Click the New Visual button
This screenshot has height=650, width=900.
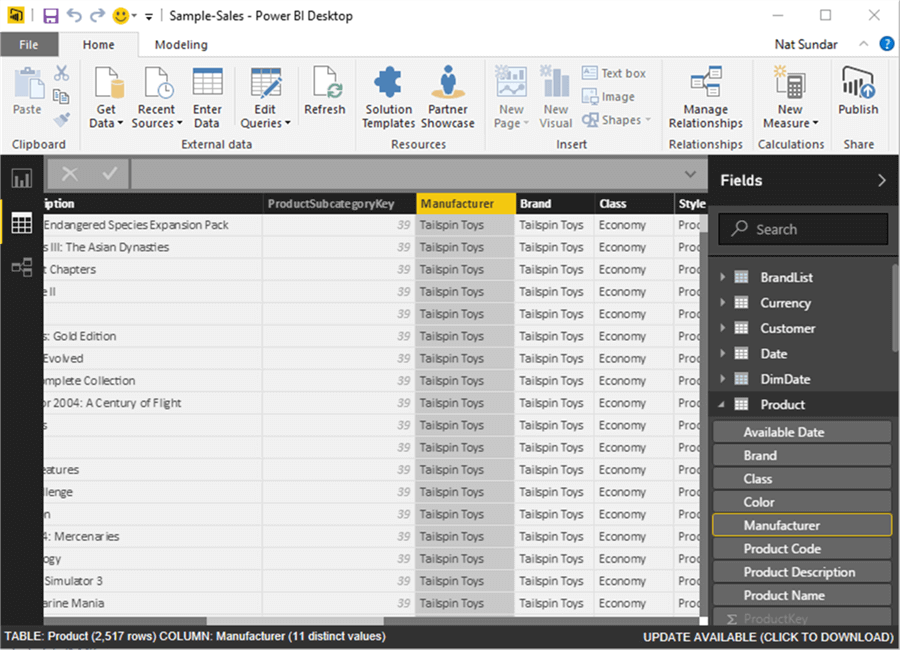pyautogui.click(x=556, y=98)
